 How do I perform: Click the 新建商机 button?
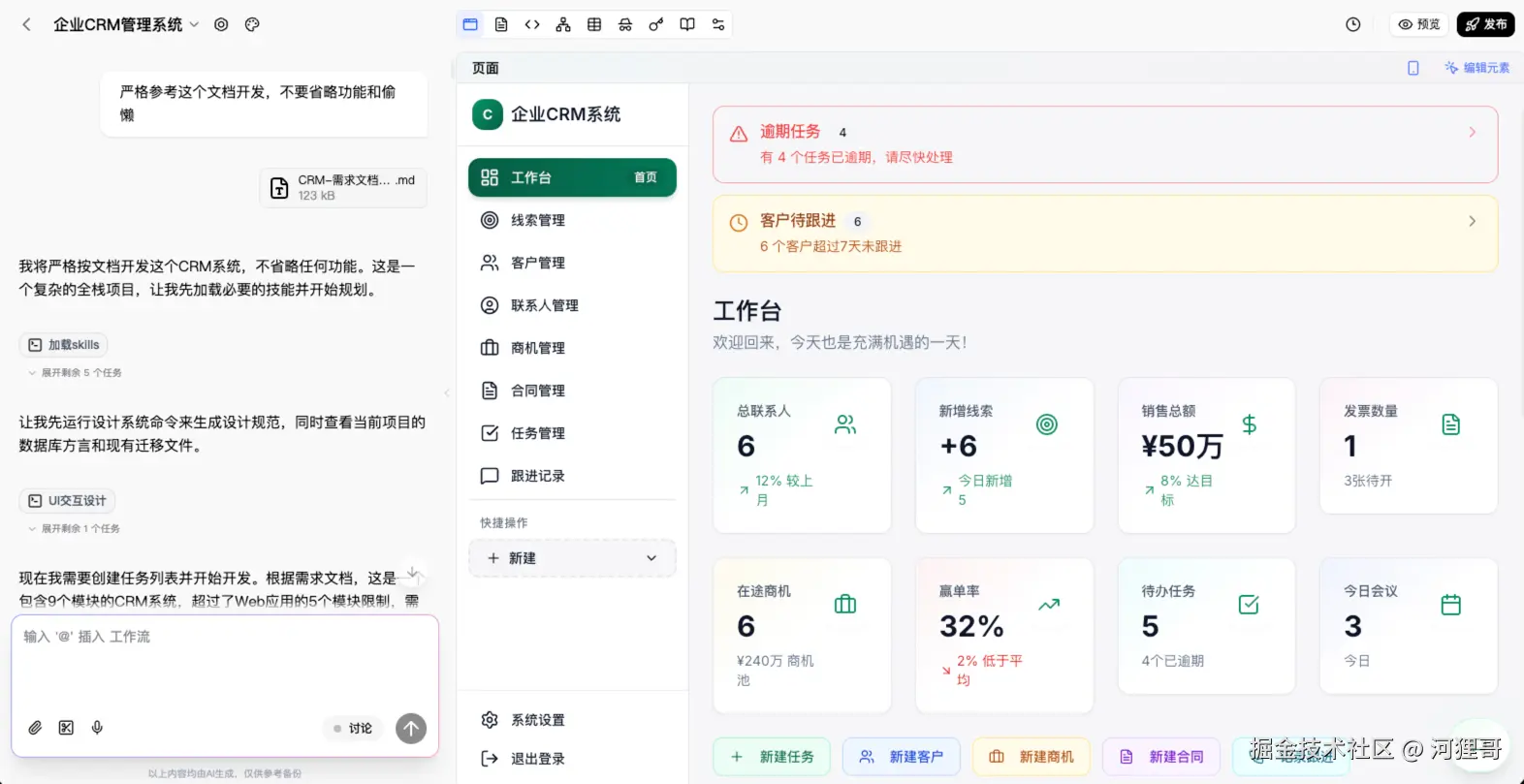click(1032, 757)
